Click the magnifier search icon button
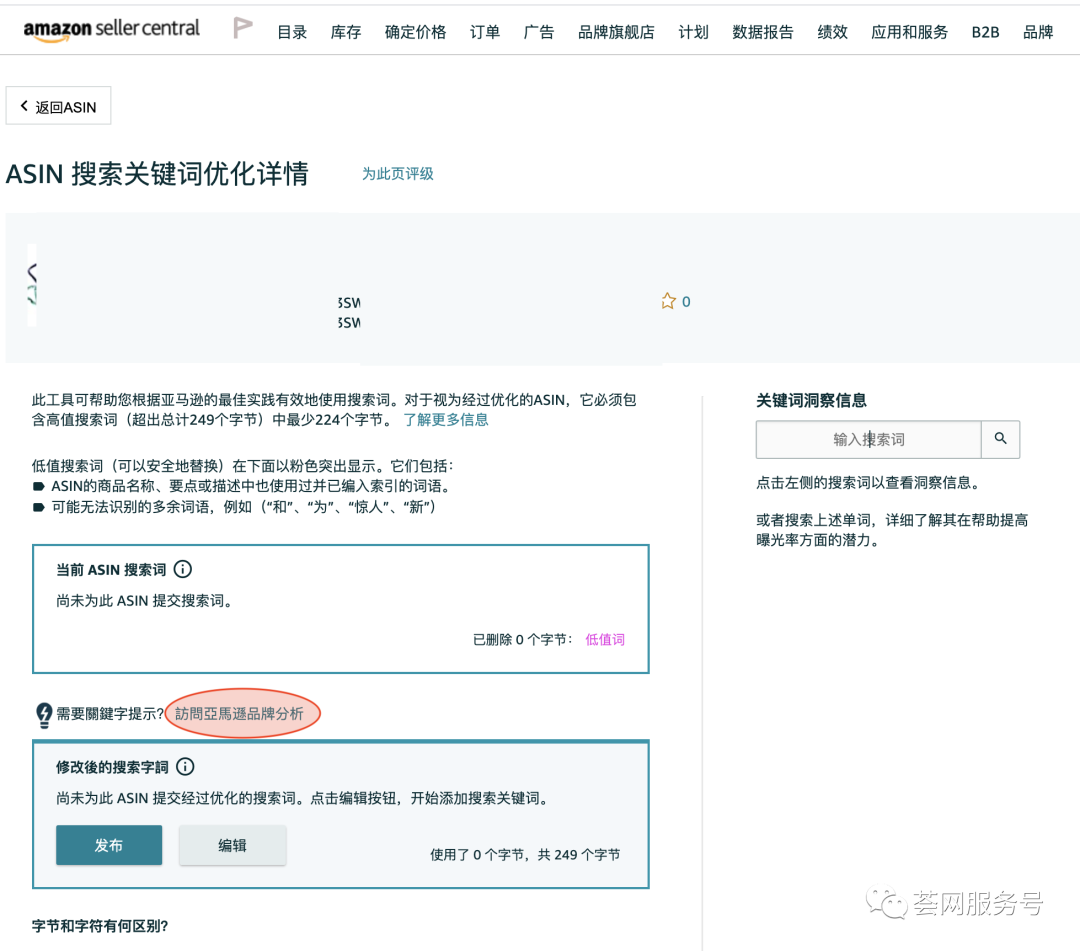 click(1000, 439)
